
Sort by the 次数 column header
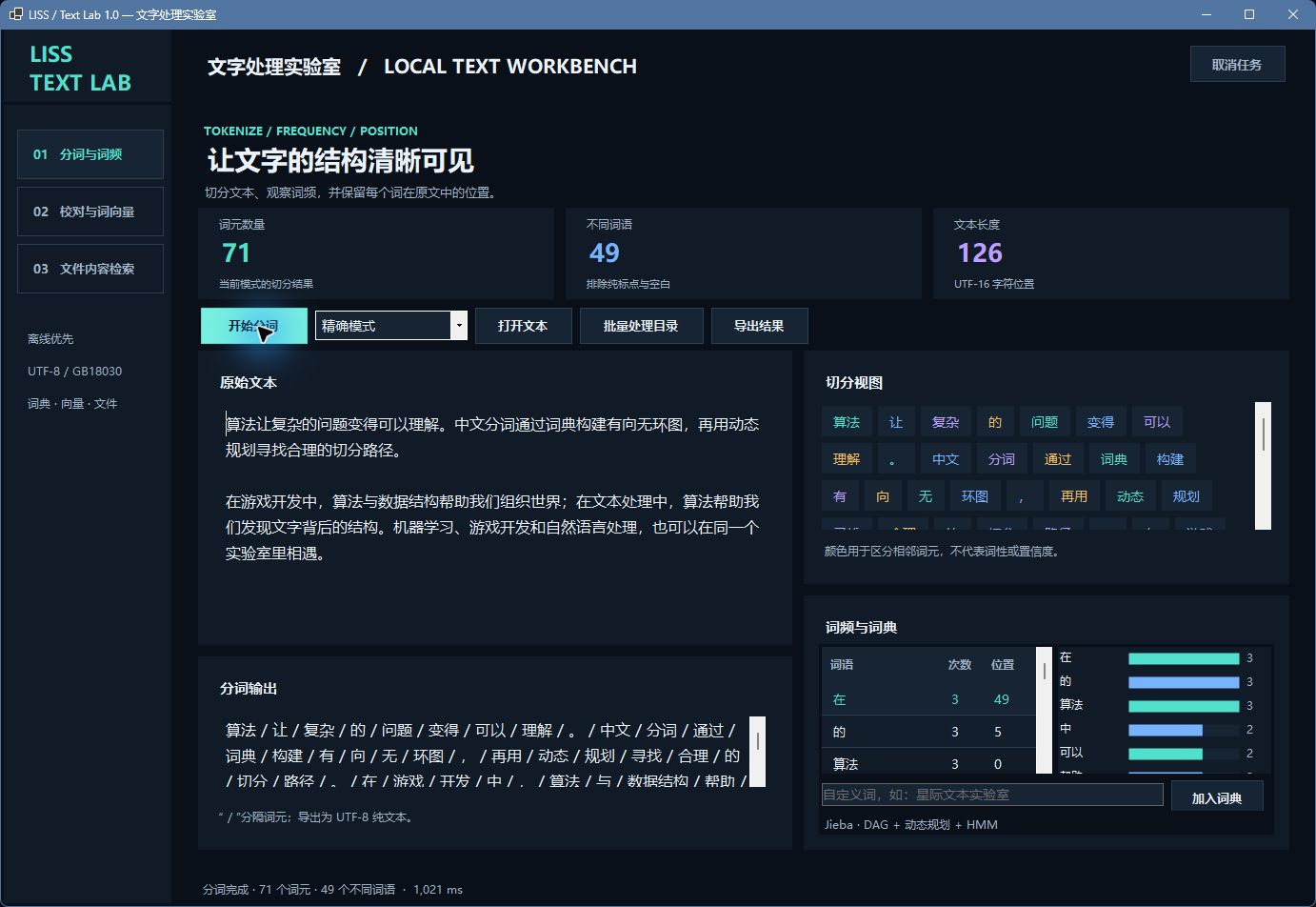pos(960,665)
